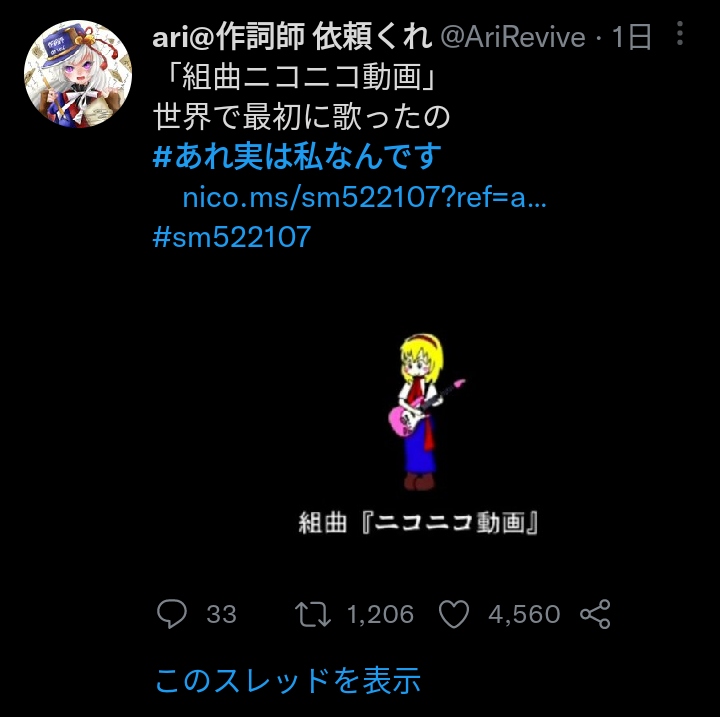Share the tweet via the share icon

coord(595,614)
